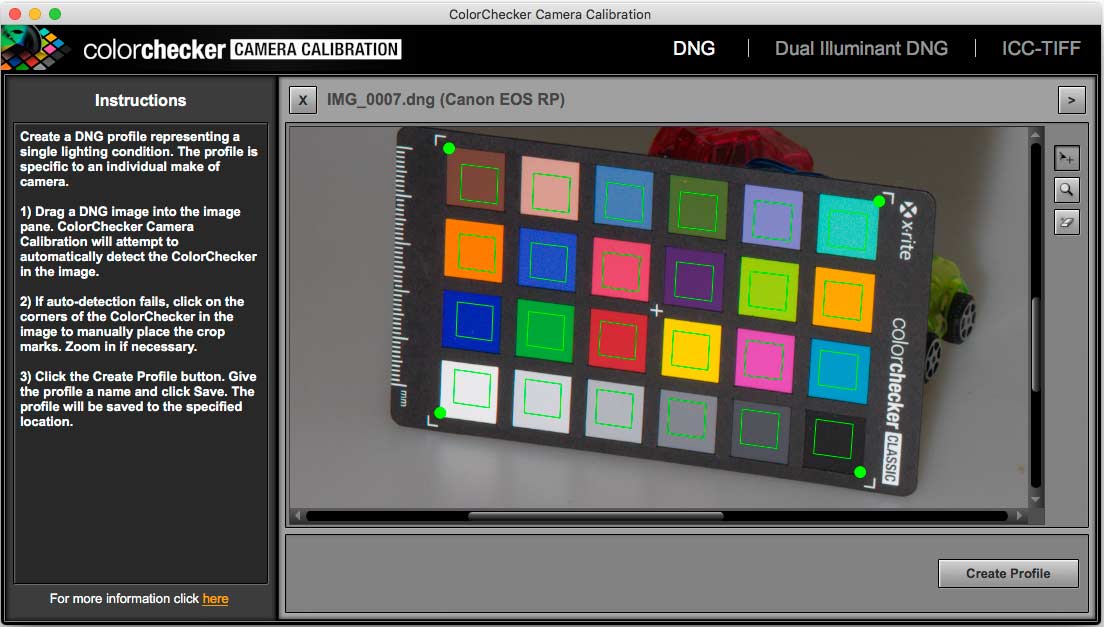This screenshot has width=1104, height=627.
Task: Click the horizontal scrollbar thumb
Action: click(596, 516)
